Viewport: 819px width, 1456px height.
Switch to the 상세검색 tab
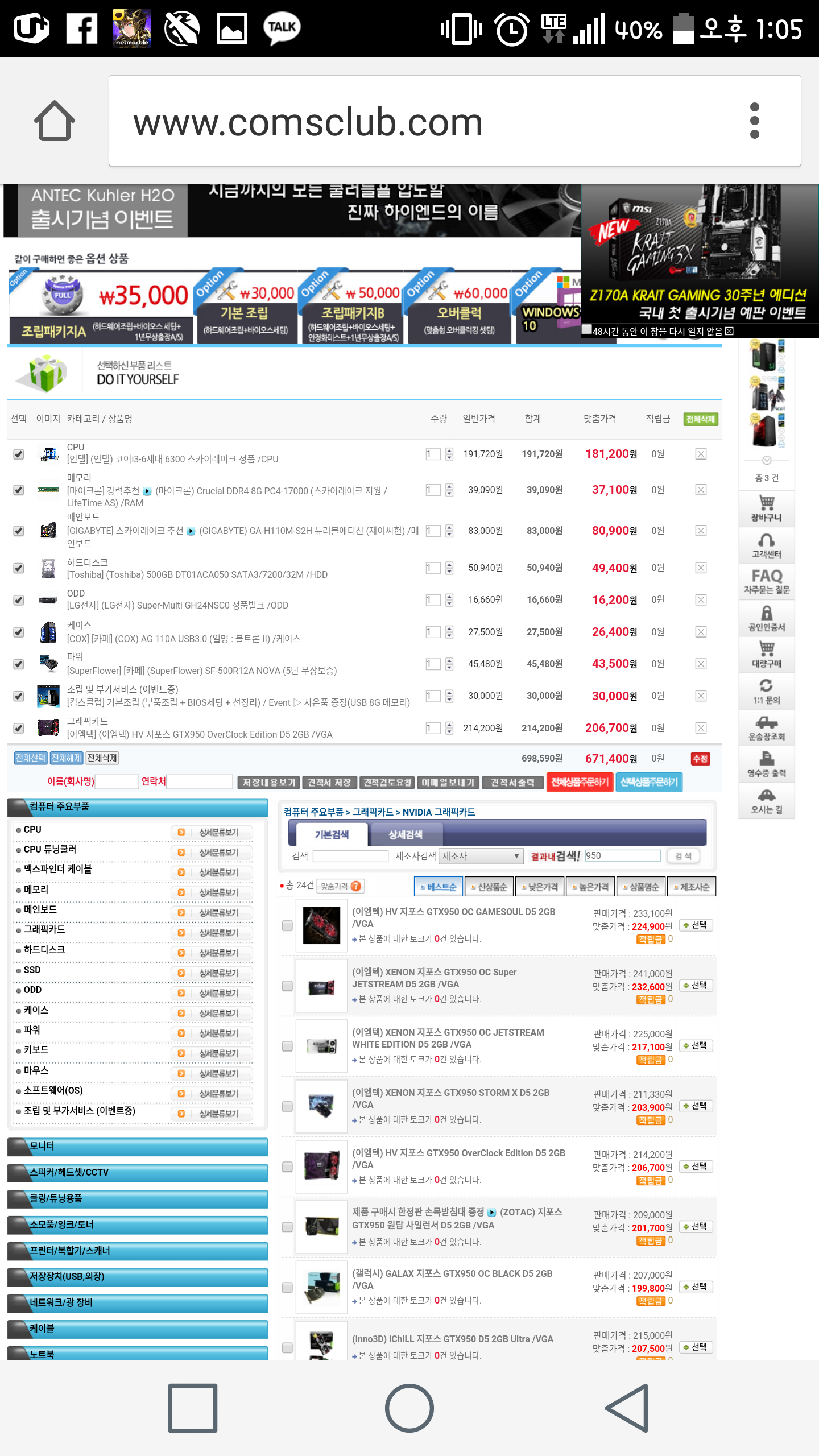pyautogui.click(x=406, y=834)
